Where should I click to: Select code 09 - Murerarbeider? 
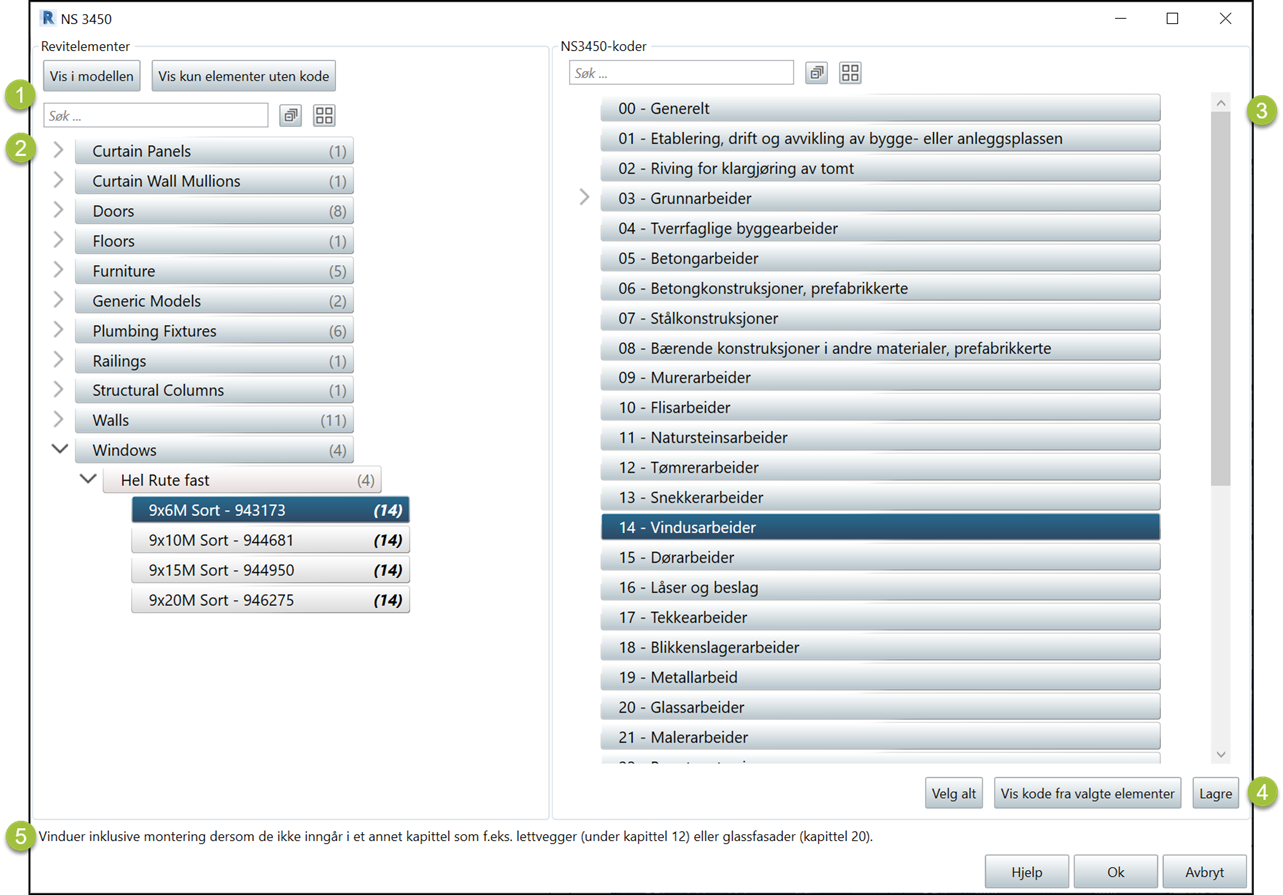coord(880,377)
